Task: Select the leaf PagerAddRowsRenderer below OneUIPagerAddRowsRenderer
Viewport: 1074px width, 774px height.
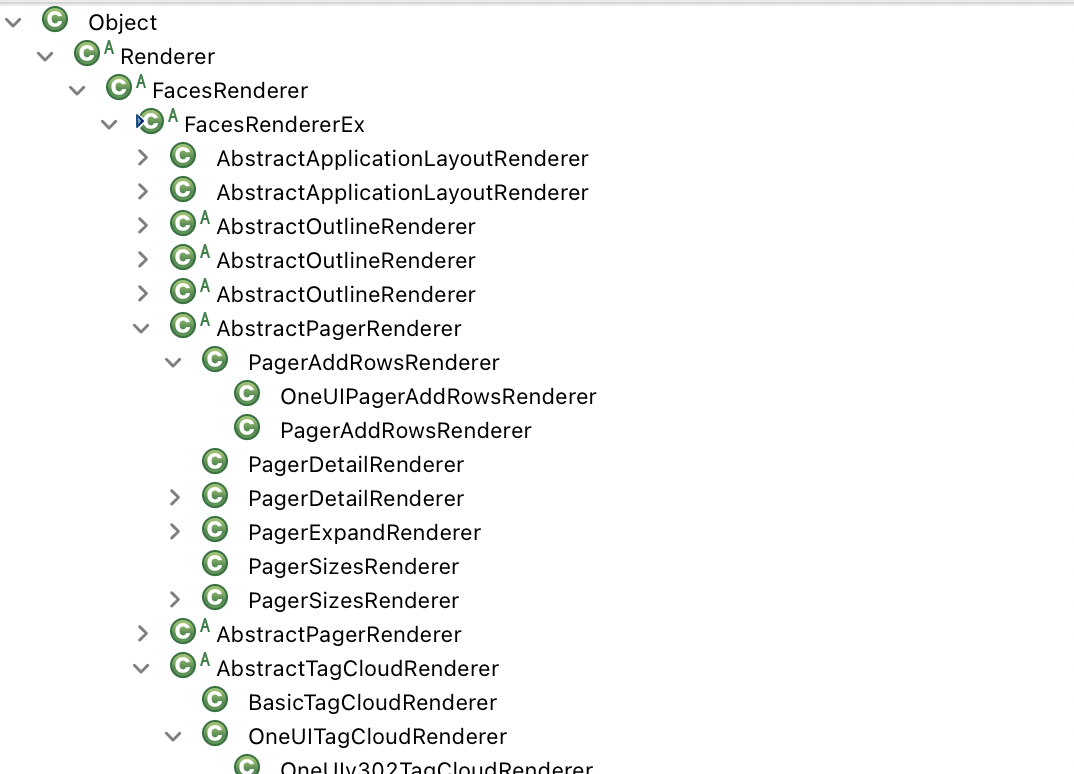Action: click(405, 431)
